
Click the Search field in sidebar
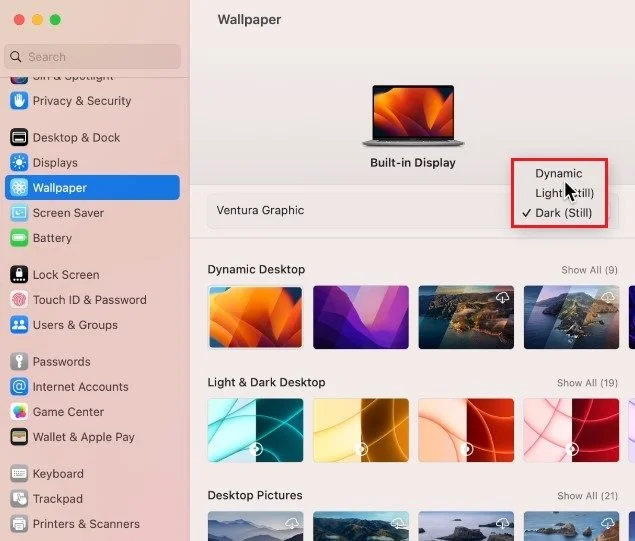[93, 57]
